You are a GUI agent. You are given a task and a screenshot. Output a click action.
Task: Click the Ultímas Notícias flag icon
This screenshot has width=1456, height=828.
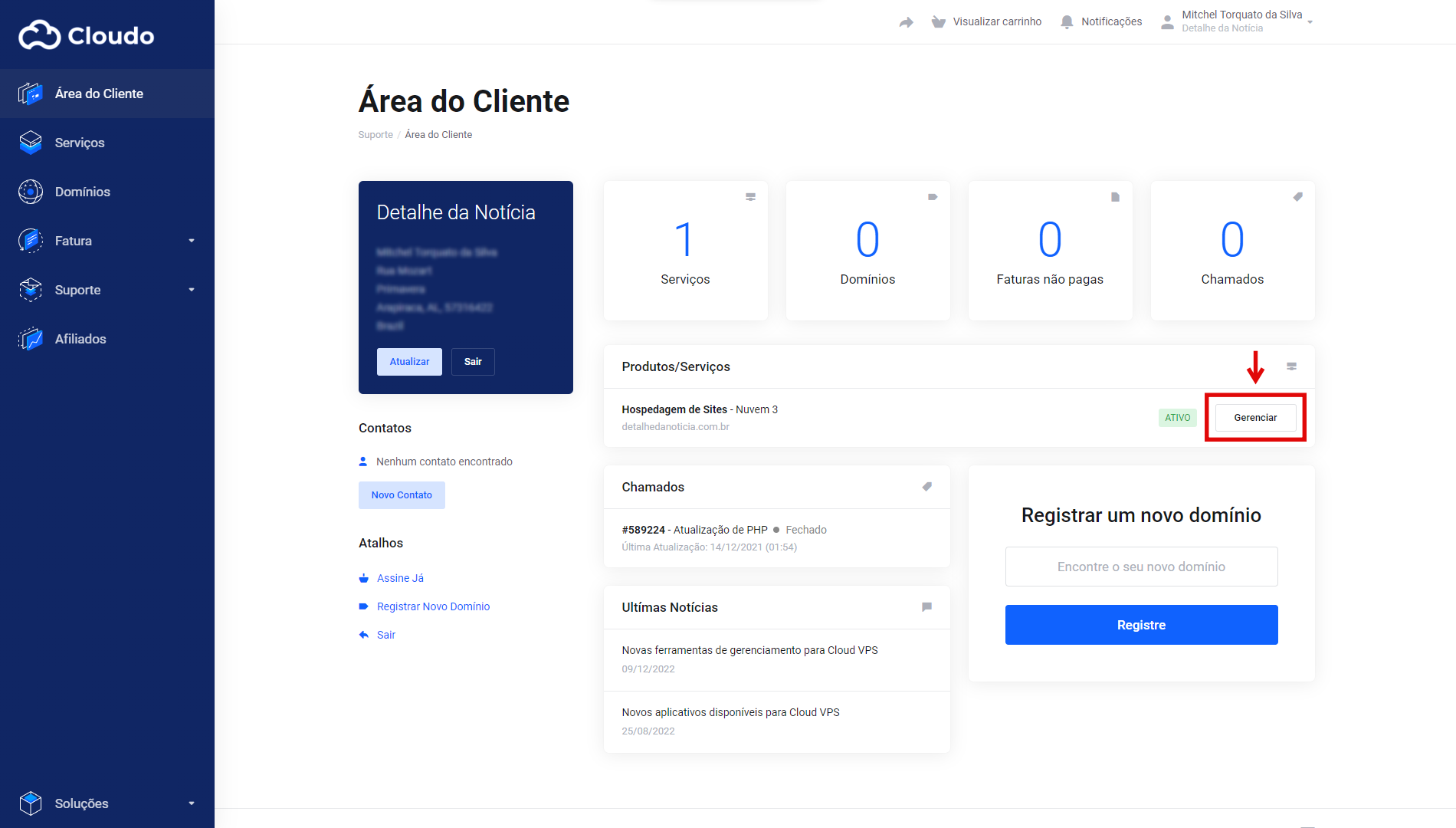pos(927,607)
